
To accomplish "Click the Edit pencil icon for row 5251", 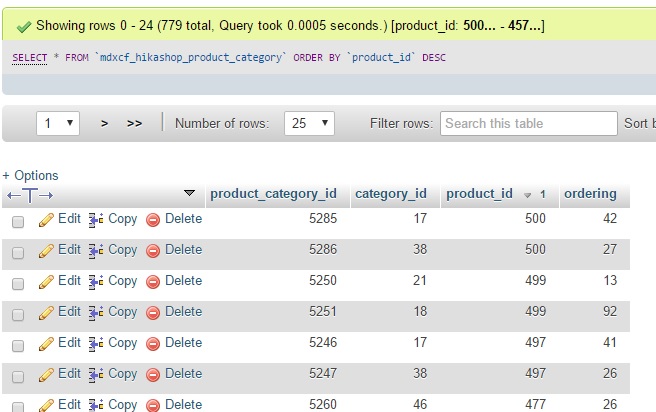I will point(46,313).
